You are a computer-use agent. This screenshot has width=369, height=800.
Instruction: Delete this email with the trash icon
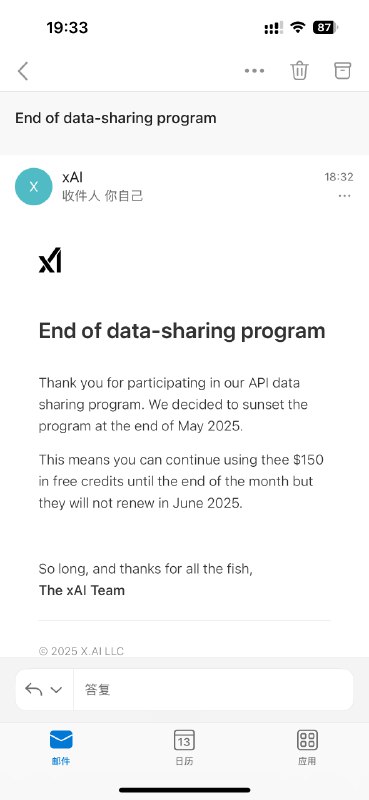tap(300, 70)
